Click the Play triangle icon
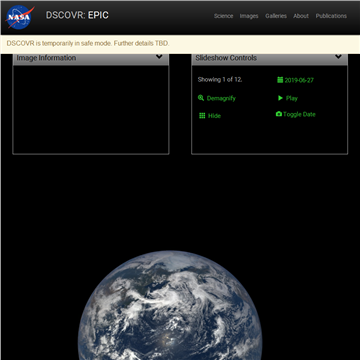Screen dimensions: 360x360 click(x=280, y=98)
